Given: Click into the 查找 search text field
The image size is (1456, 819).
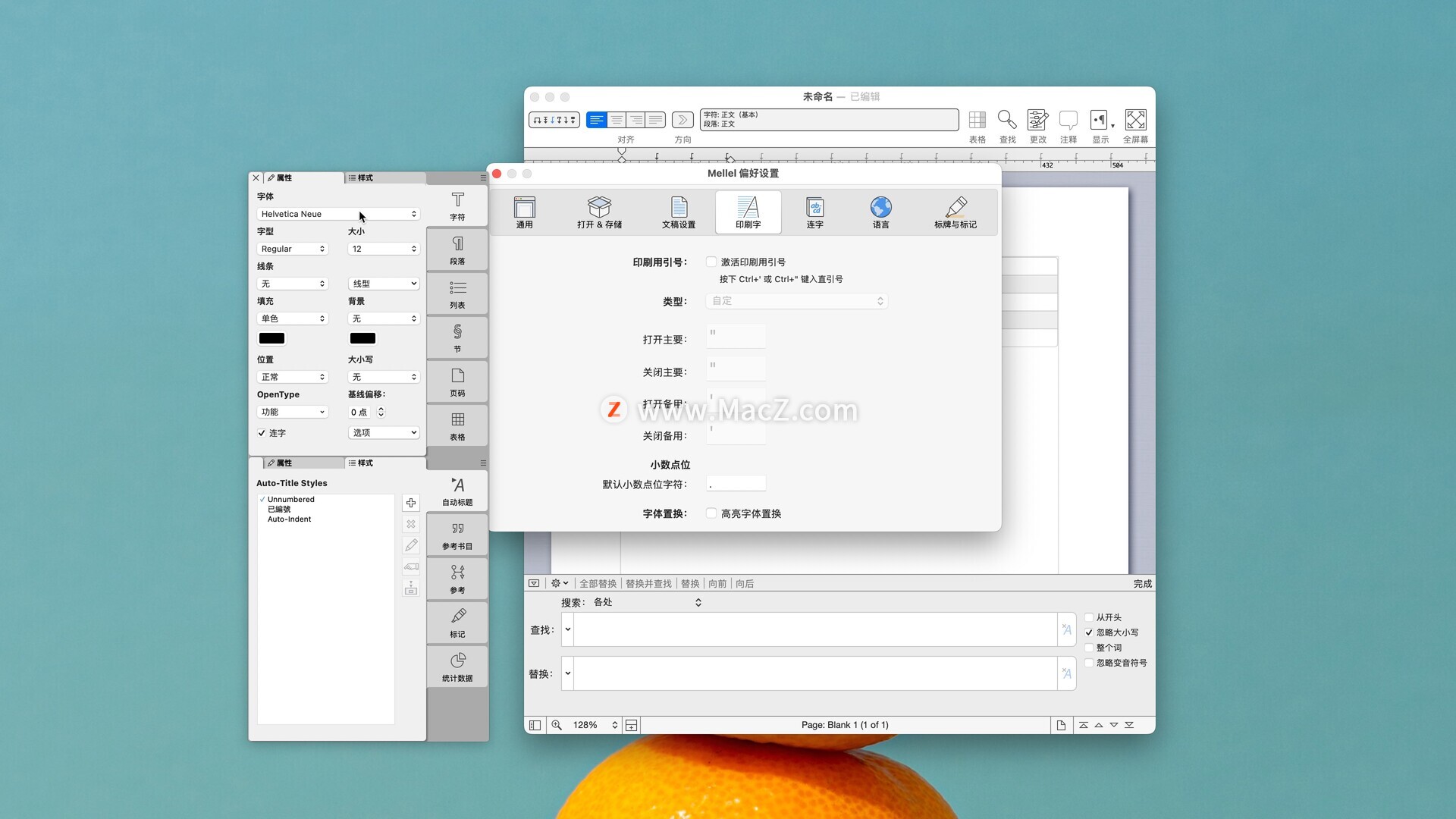Looking at the screenshot, I should [815, 629].
